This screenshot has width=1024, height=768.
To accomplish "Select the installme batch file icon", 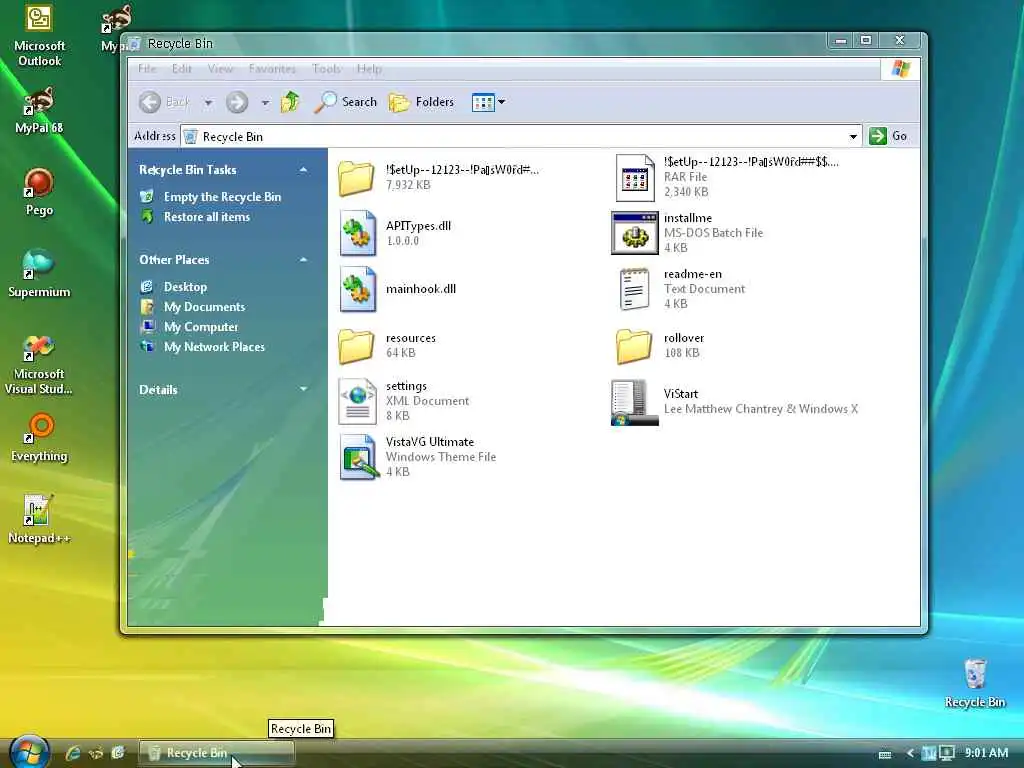I will pyautogui.click(x=635, y=232).
